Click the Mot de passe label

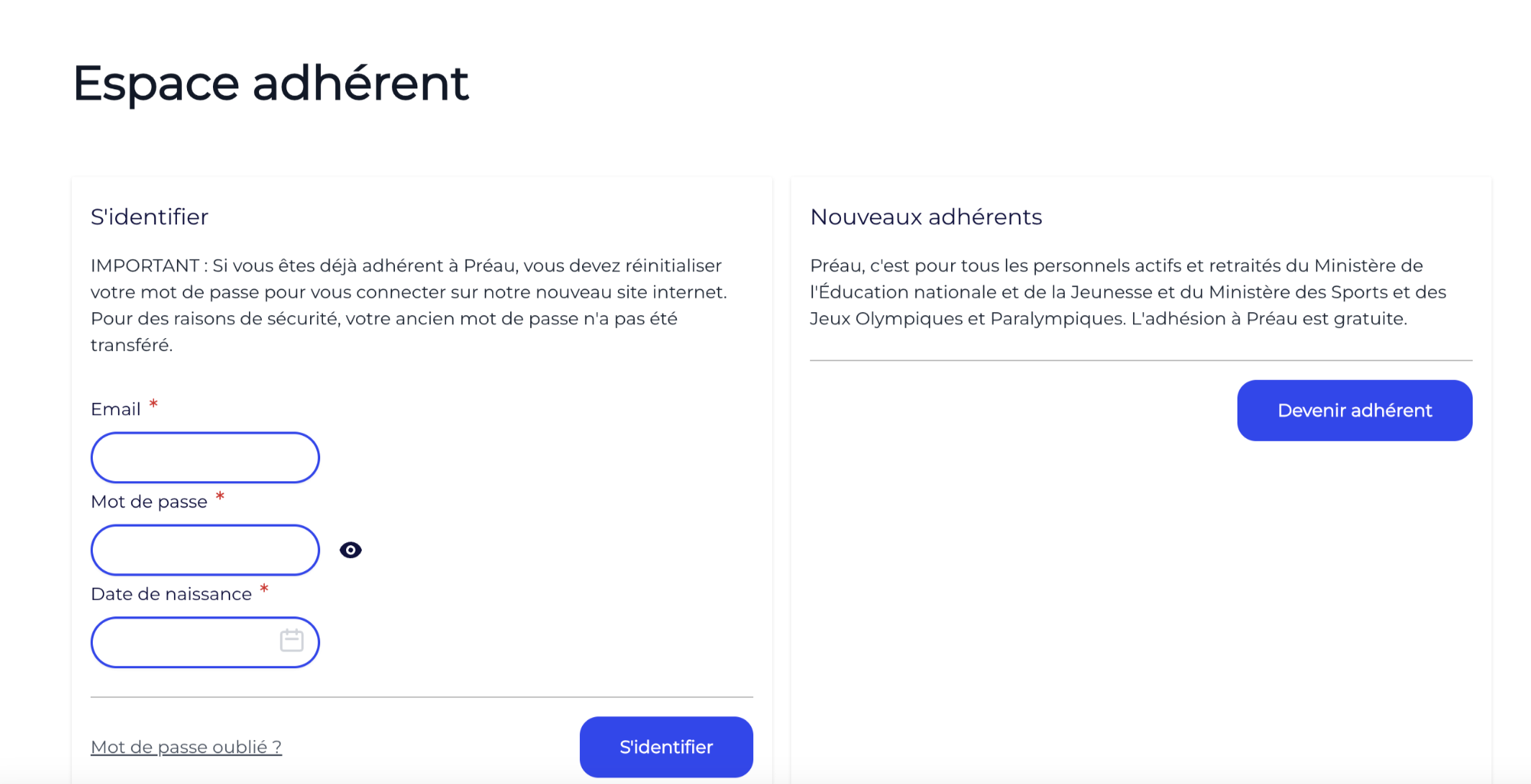click(x=149, y=501)
